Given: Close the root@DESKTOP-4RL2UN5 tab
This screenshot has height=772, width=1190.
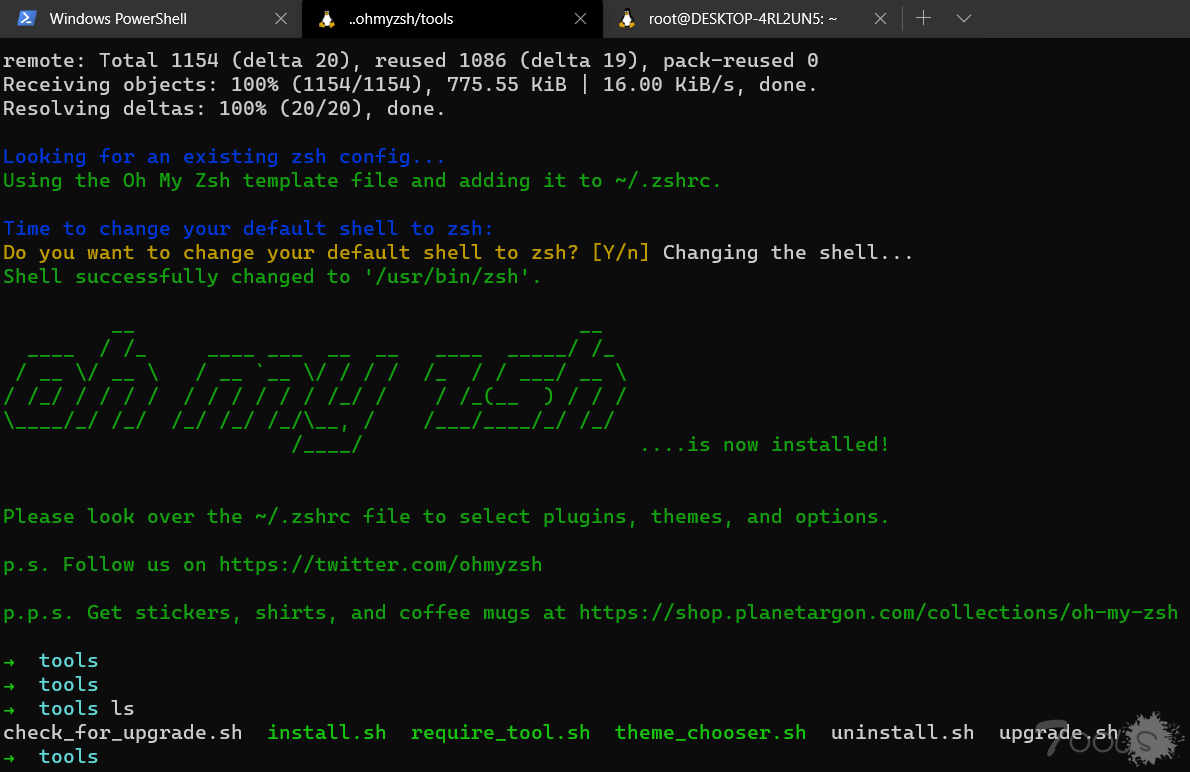Looking at the screenshot, I should click(x=880, y=19).
